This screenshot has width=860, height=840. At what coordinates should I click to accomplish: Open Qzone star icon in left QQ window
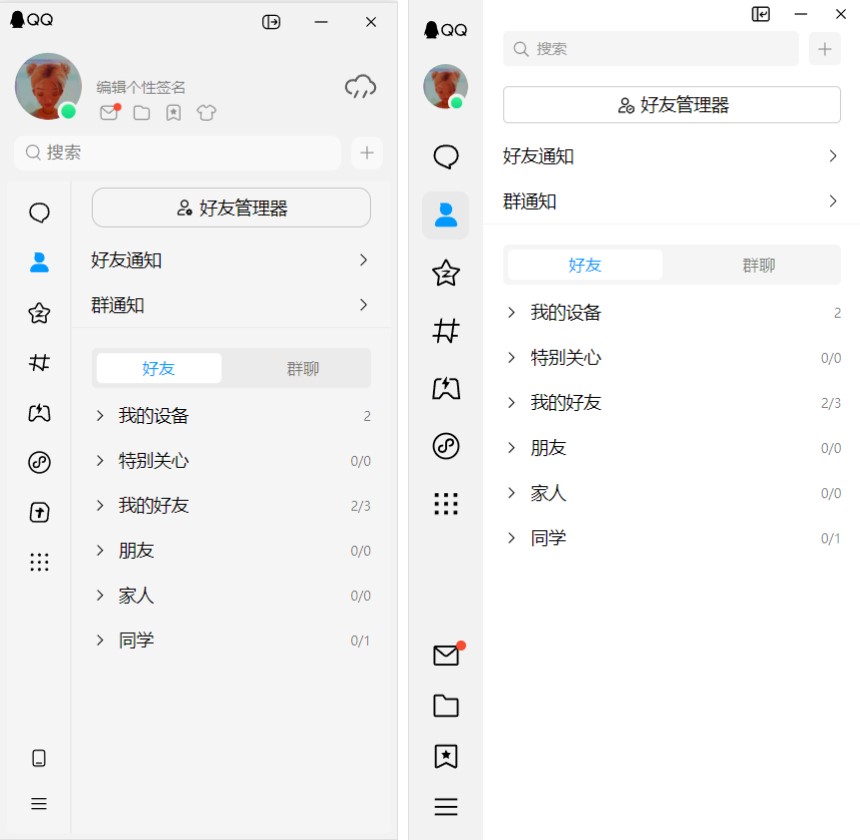[x=39, y=313]
